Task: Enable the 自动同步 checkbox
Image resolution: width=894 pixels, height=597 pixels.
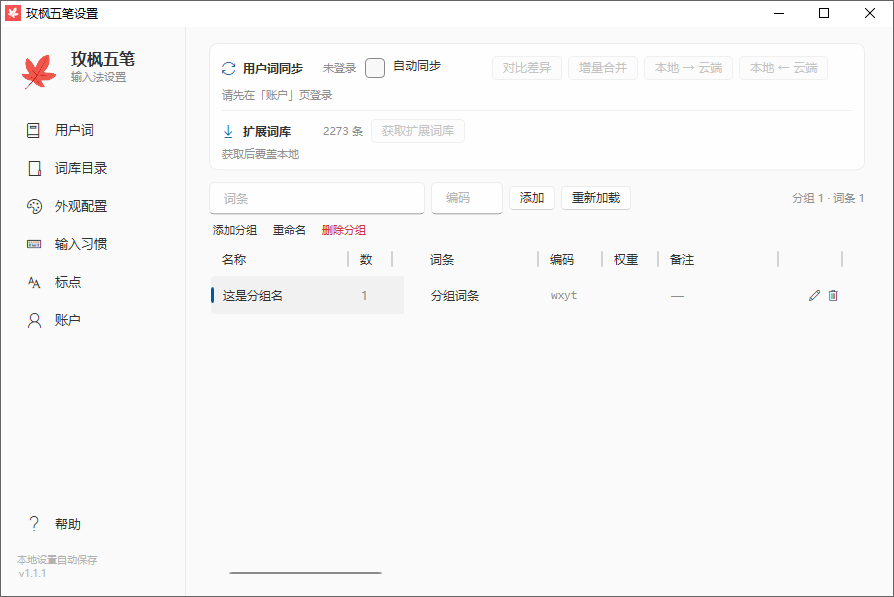Action: tap(375, 68)
